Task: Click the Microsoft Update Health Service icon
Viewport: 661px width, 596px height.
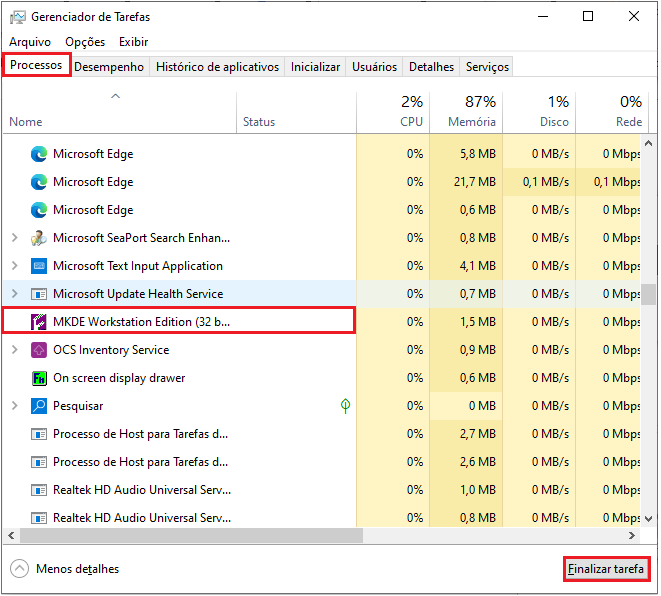Action: 39,294
